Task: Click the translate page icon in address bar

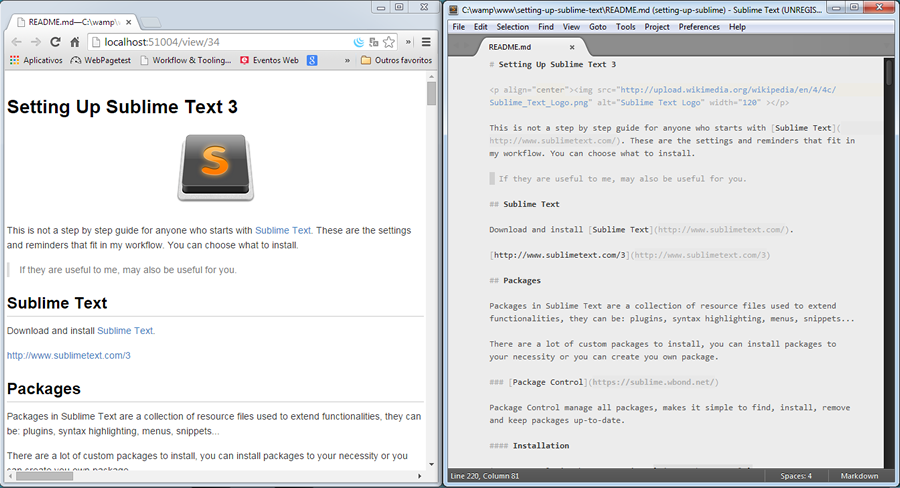Action: click(x=374, y=42)
